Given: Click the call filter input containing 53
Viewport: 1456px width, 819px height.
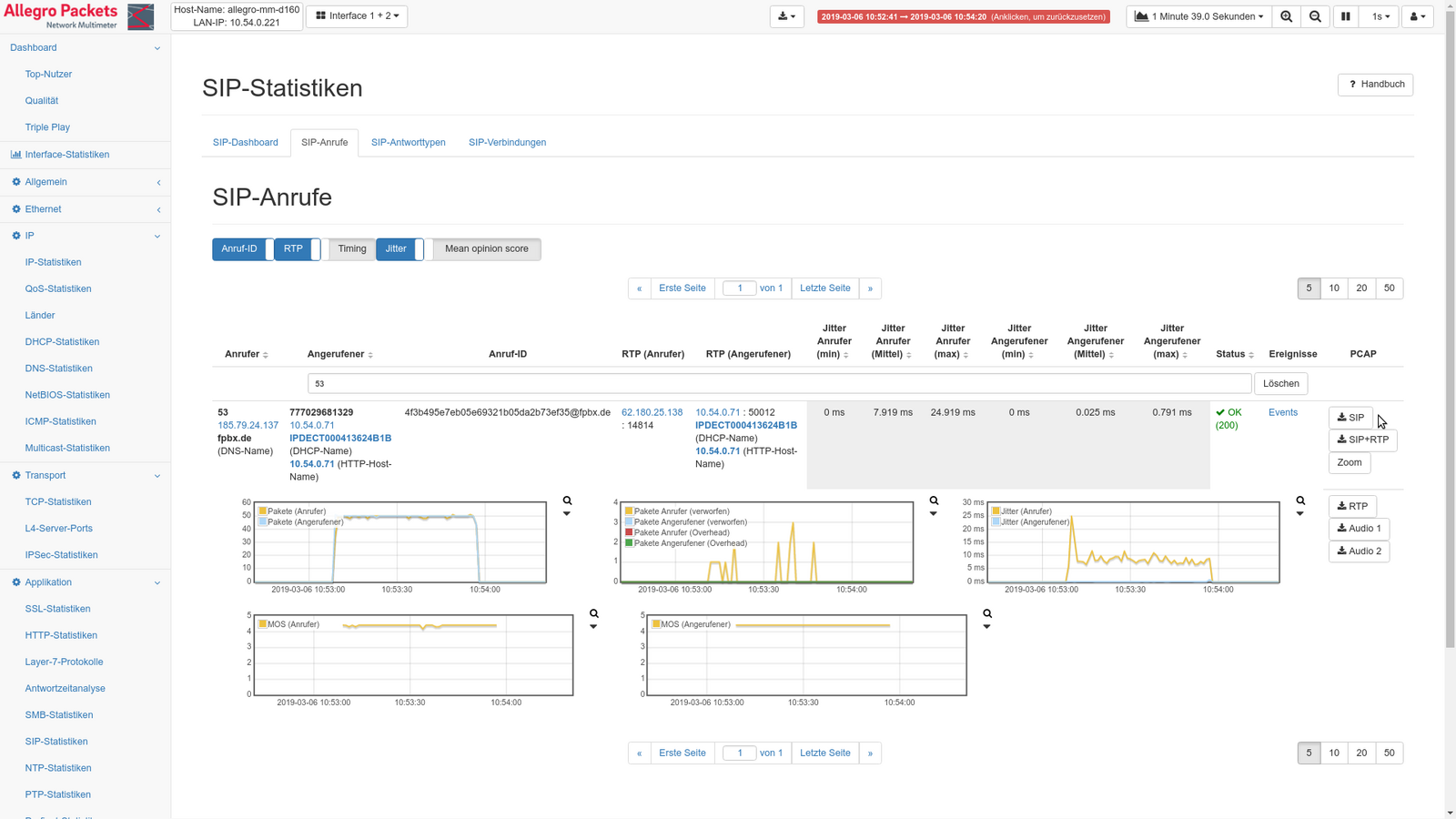Looking at the screenshot, I should point(779,384).
